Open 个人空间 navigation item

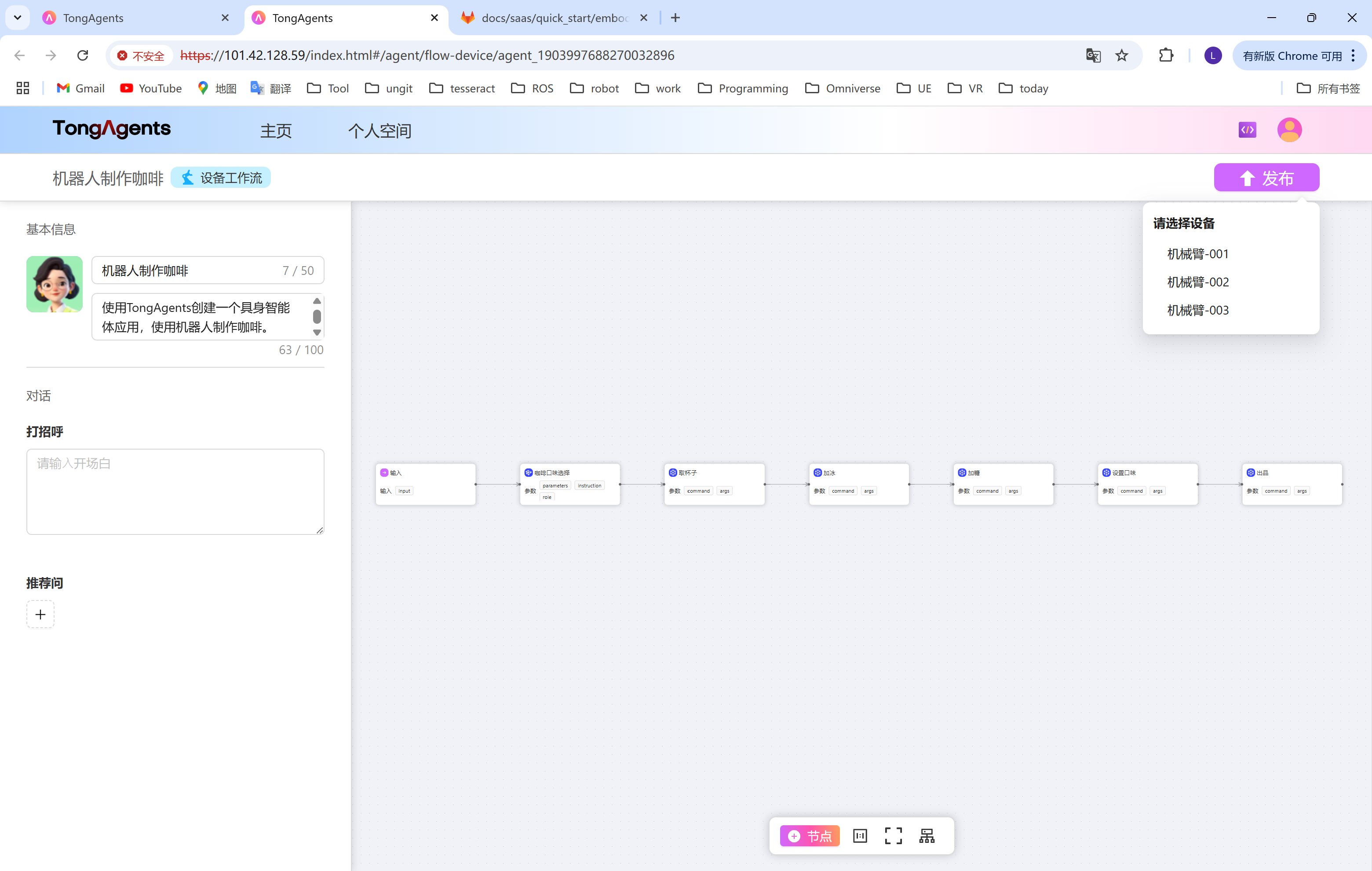(379, 131)
